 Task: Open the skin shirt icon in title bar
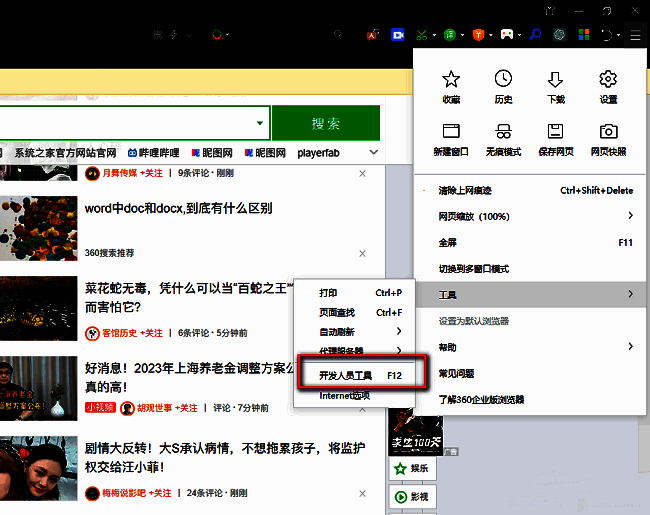pyautogui.click(x=550, y=11)
